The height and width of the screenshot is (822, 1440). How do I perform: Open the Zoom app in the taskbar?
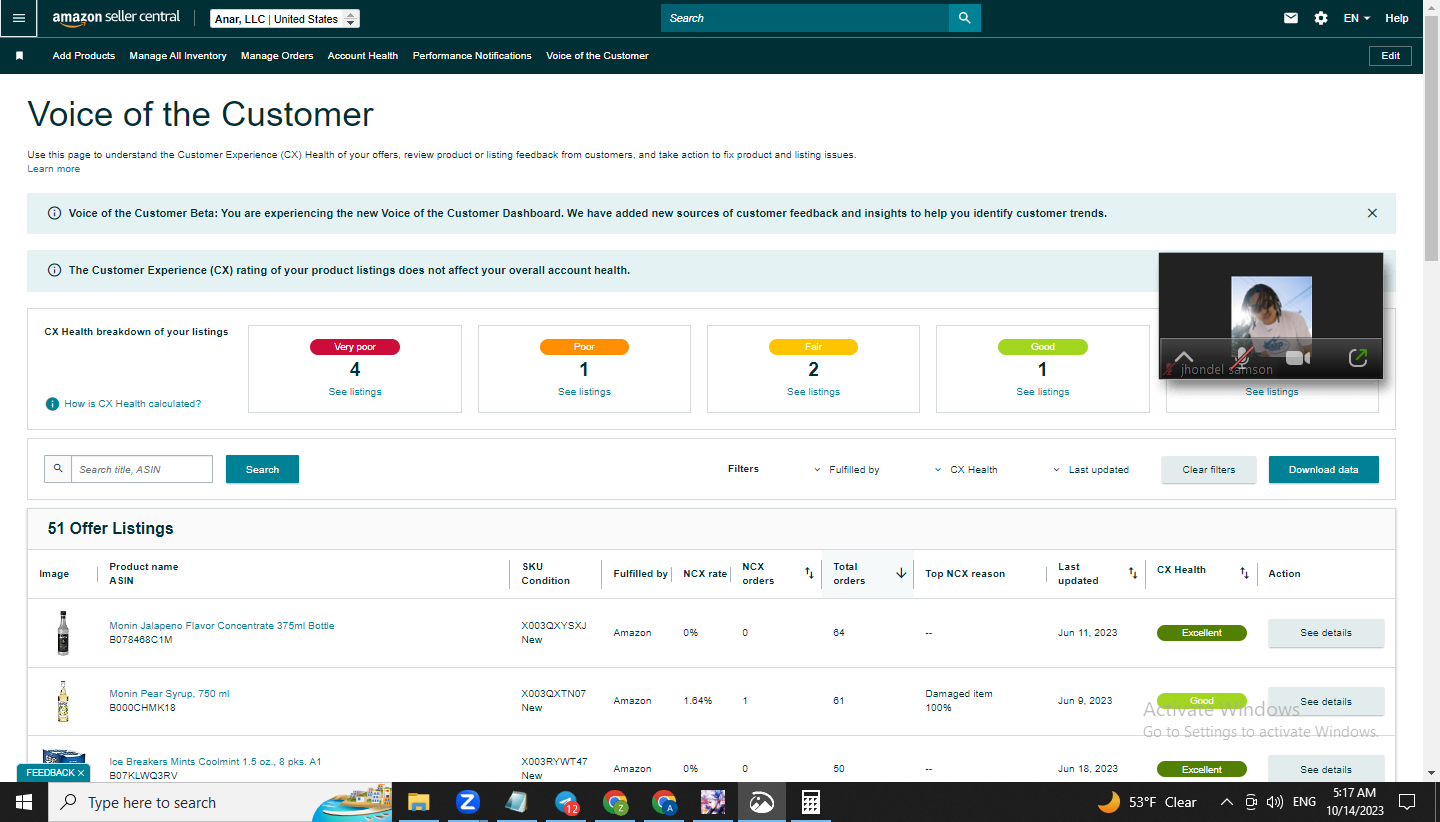pyautogui.click(x=467, y=802)
